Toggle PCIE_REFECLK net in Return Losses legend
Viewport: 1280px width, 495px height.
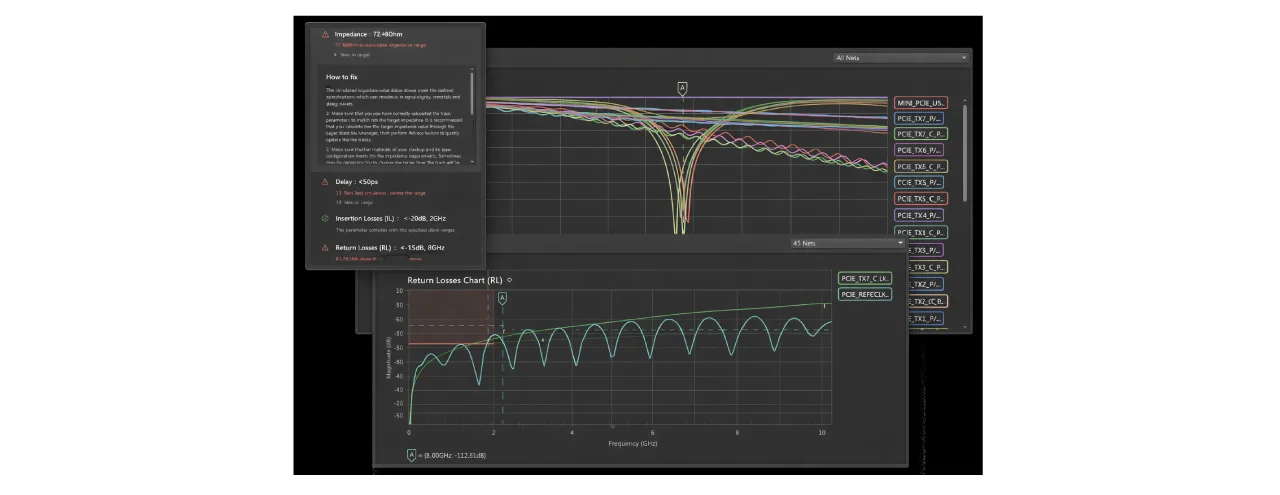[x=865, y=295]
